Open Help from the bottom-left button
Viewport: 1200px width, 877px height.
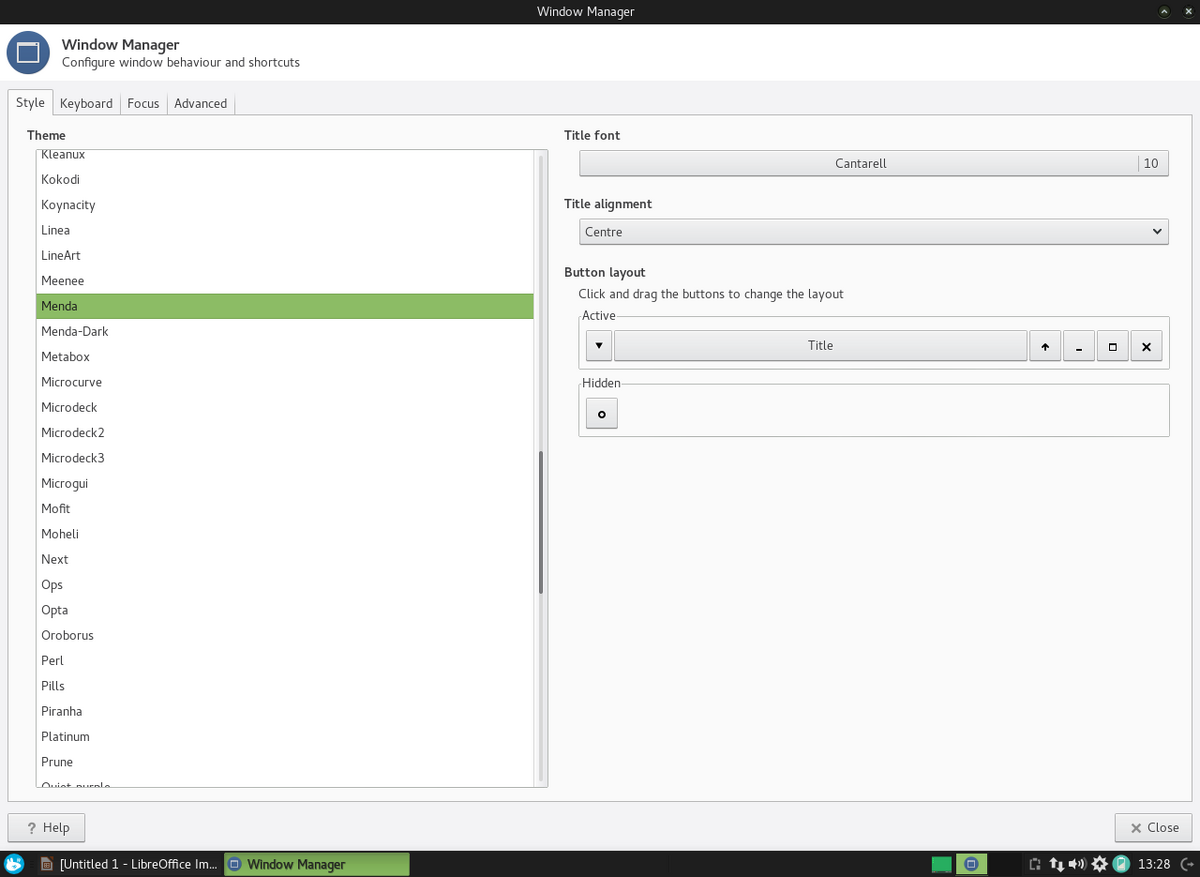tap(46, 827)
